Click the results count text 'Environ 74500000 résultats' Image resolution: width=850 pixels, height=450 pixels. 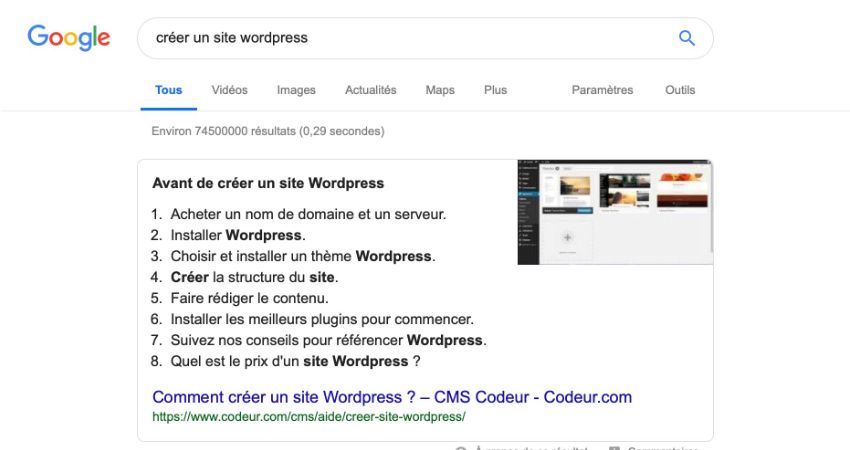click(267, 131)
